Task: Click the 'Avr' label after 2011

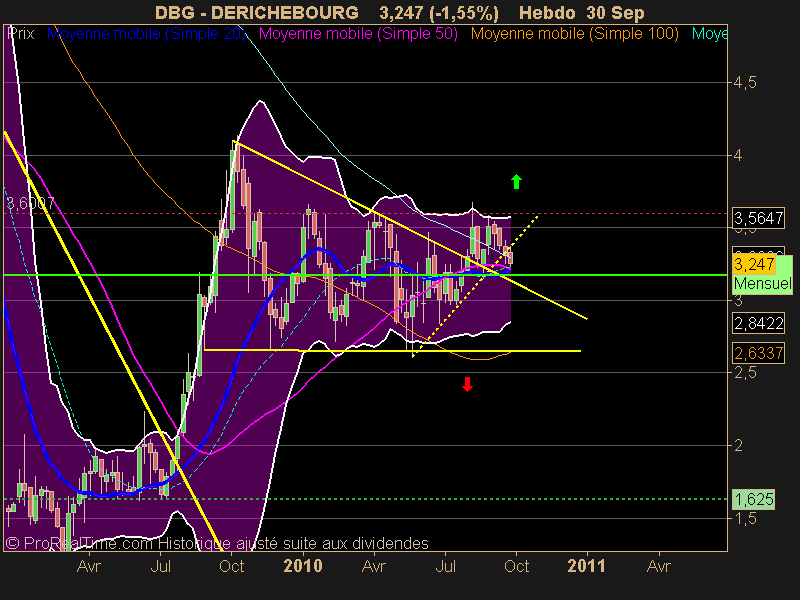Action: click(x=659, y=566)
